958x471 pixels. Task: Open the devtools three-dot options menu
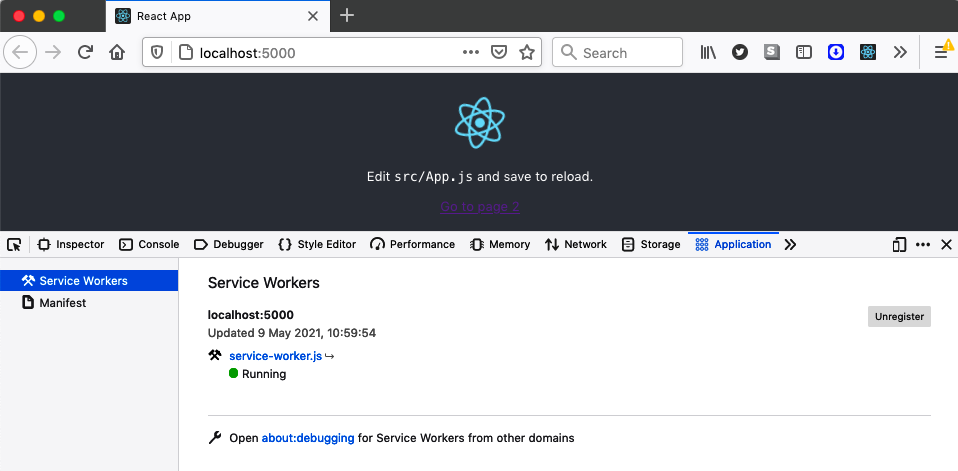923,245
